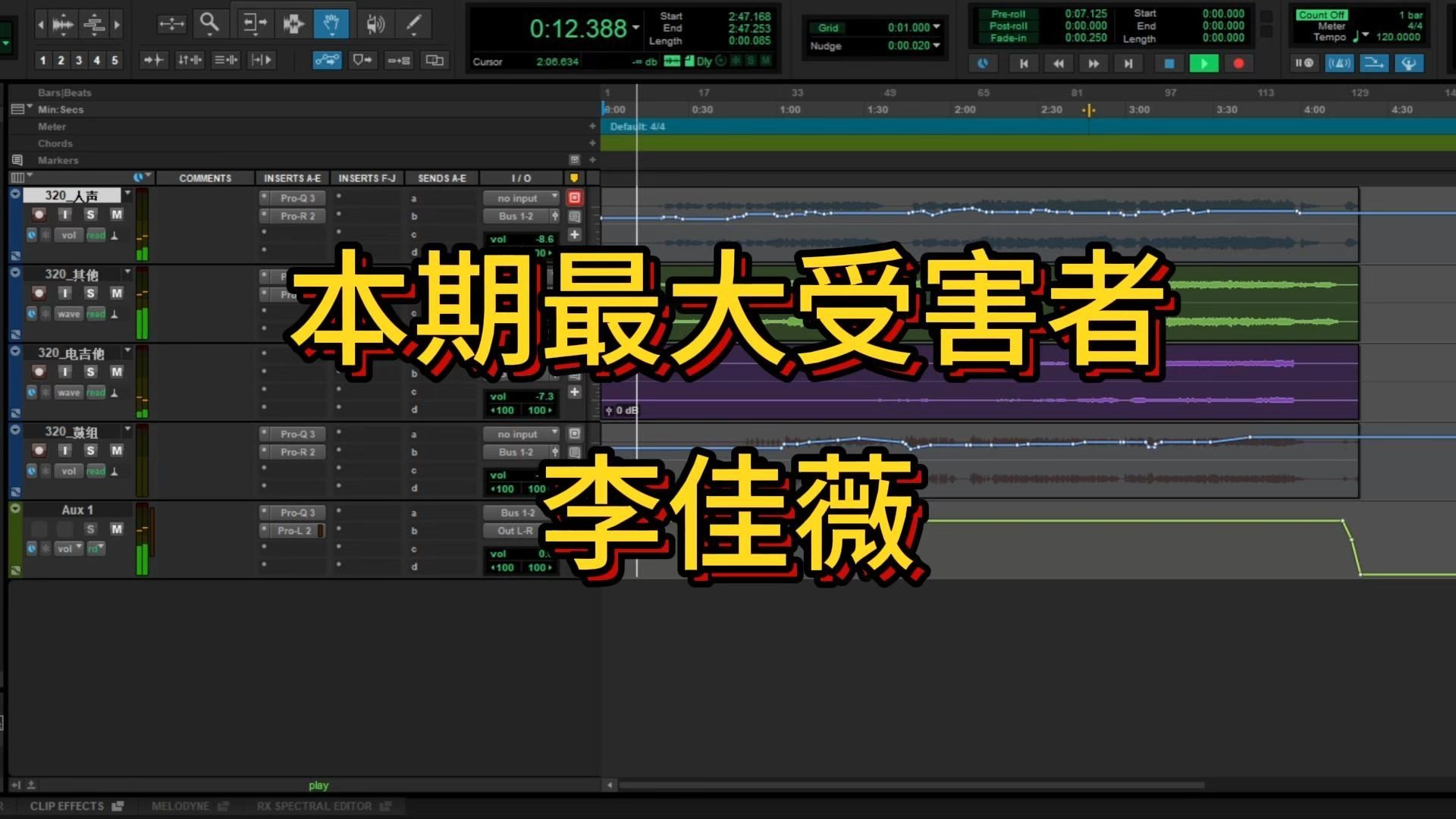The width and height of the screenshot is (1456, 819).
Task: Click the Fast Forward button
Action: [x=1094, y=64]
